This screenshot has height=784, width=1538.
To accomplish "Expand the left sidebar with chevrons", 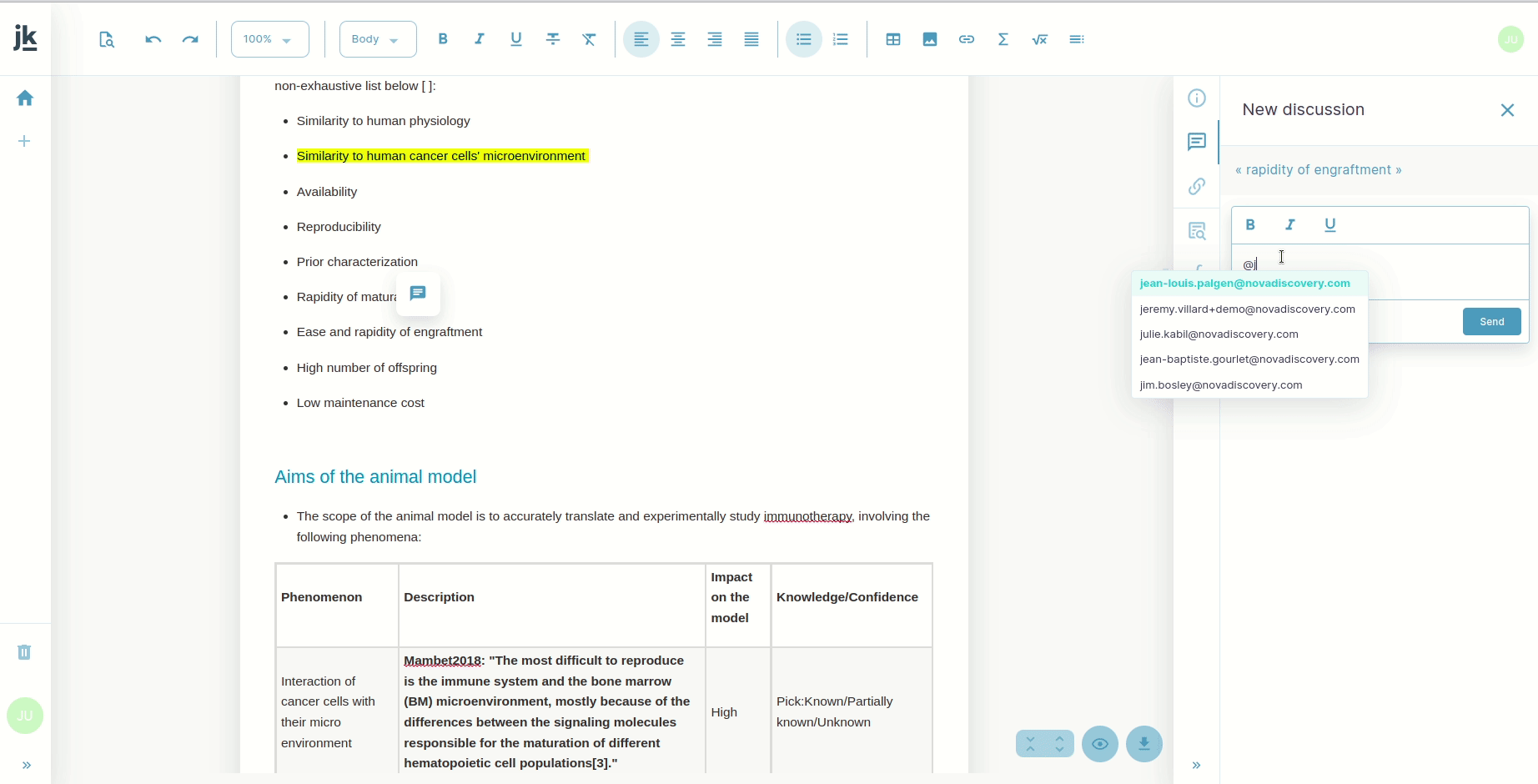I will [x=27, y=765].
